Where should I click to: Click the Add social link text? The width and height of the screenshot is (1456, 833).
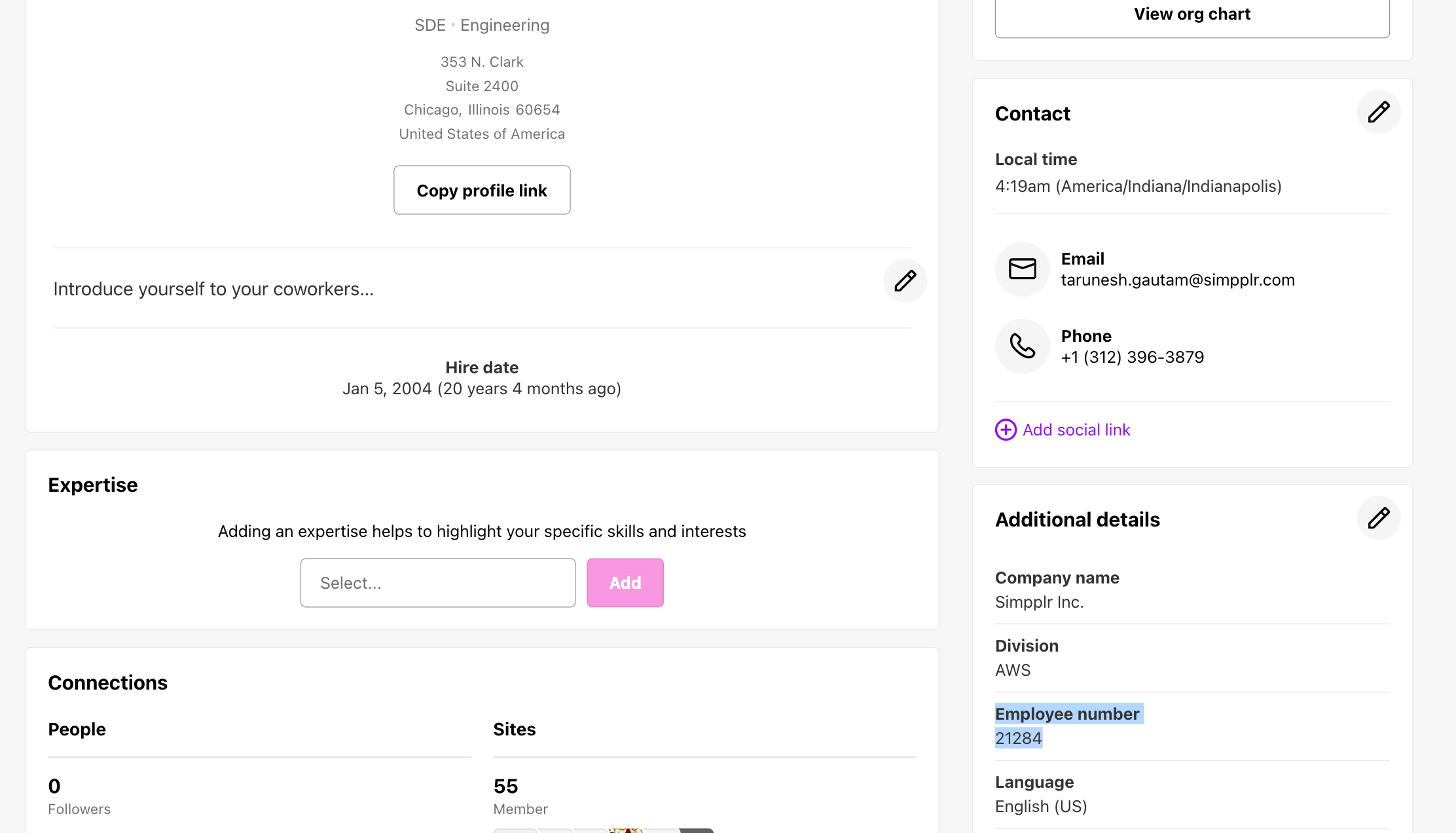pos(1076,430)
